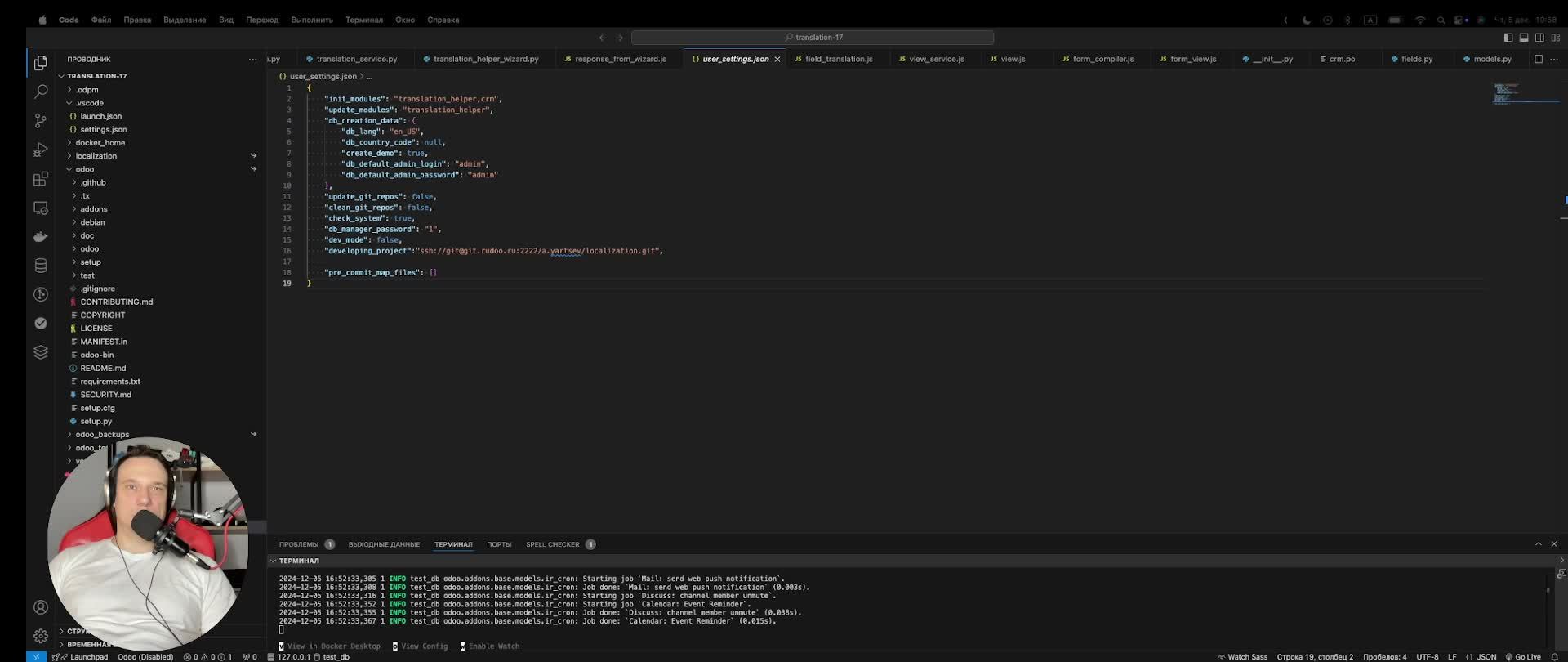1568x662 pixels.
Task: Click the Explorer panel more actions ellipsis
Action: pyautogui.click(x=252, y=60)
